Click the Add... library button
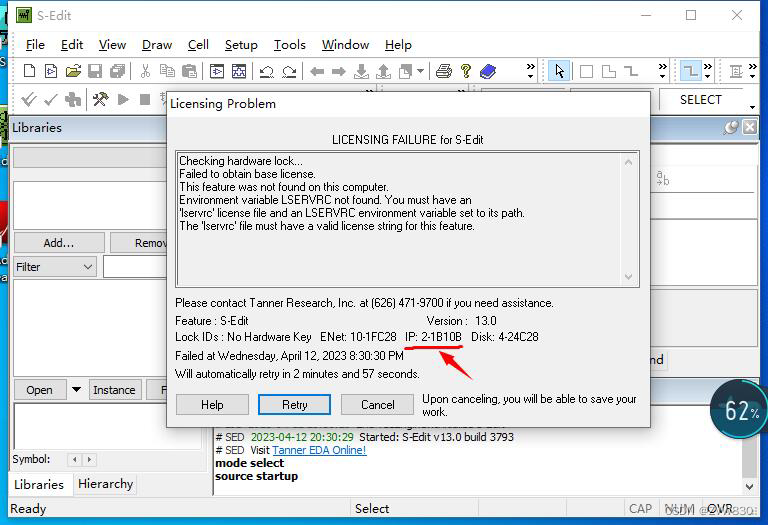768x525 pixels. (59, 243)
